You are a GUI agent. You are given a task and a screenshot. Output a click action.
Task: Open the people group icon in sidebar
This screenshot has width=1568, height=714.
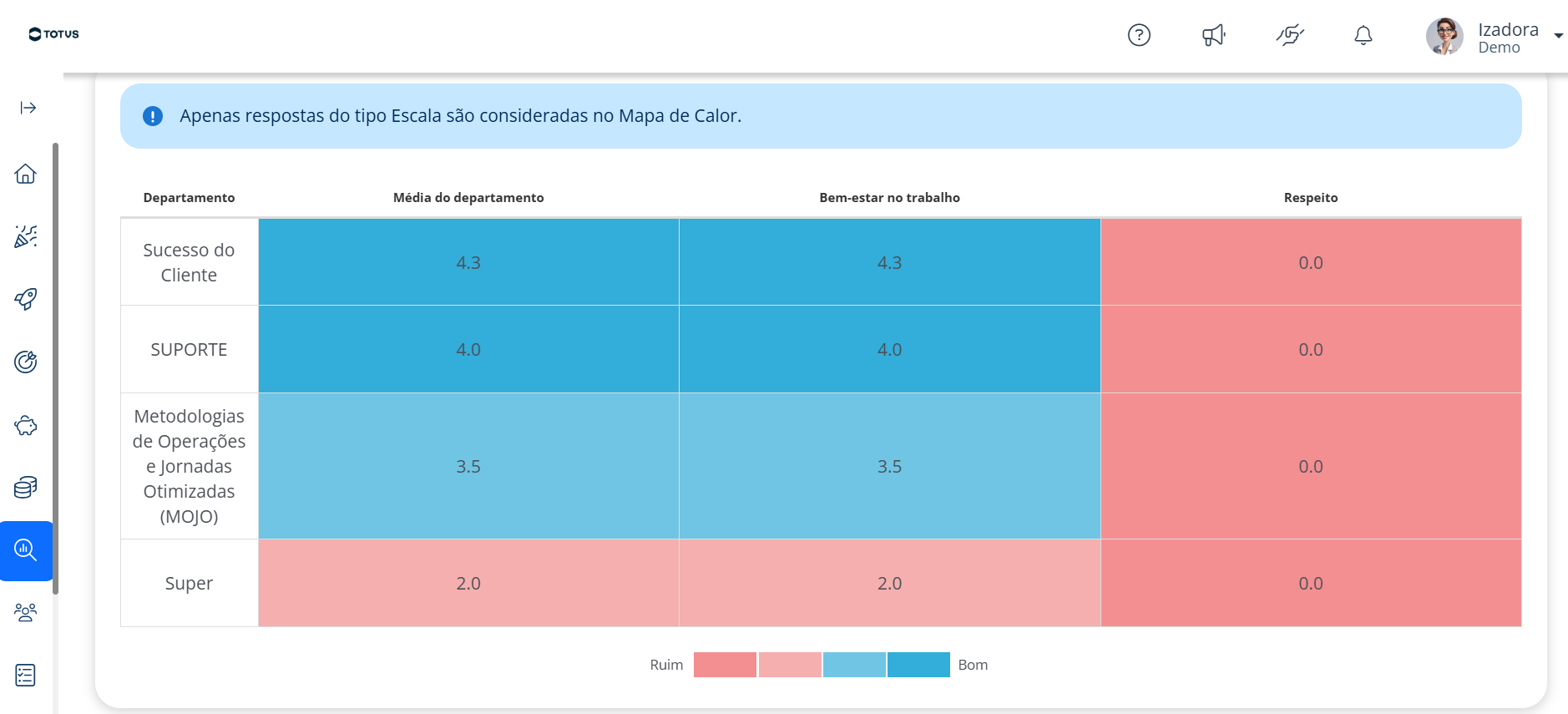click(x=26, y=612)
